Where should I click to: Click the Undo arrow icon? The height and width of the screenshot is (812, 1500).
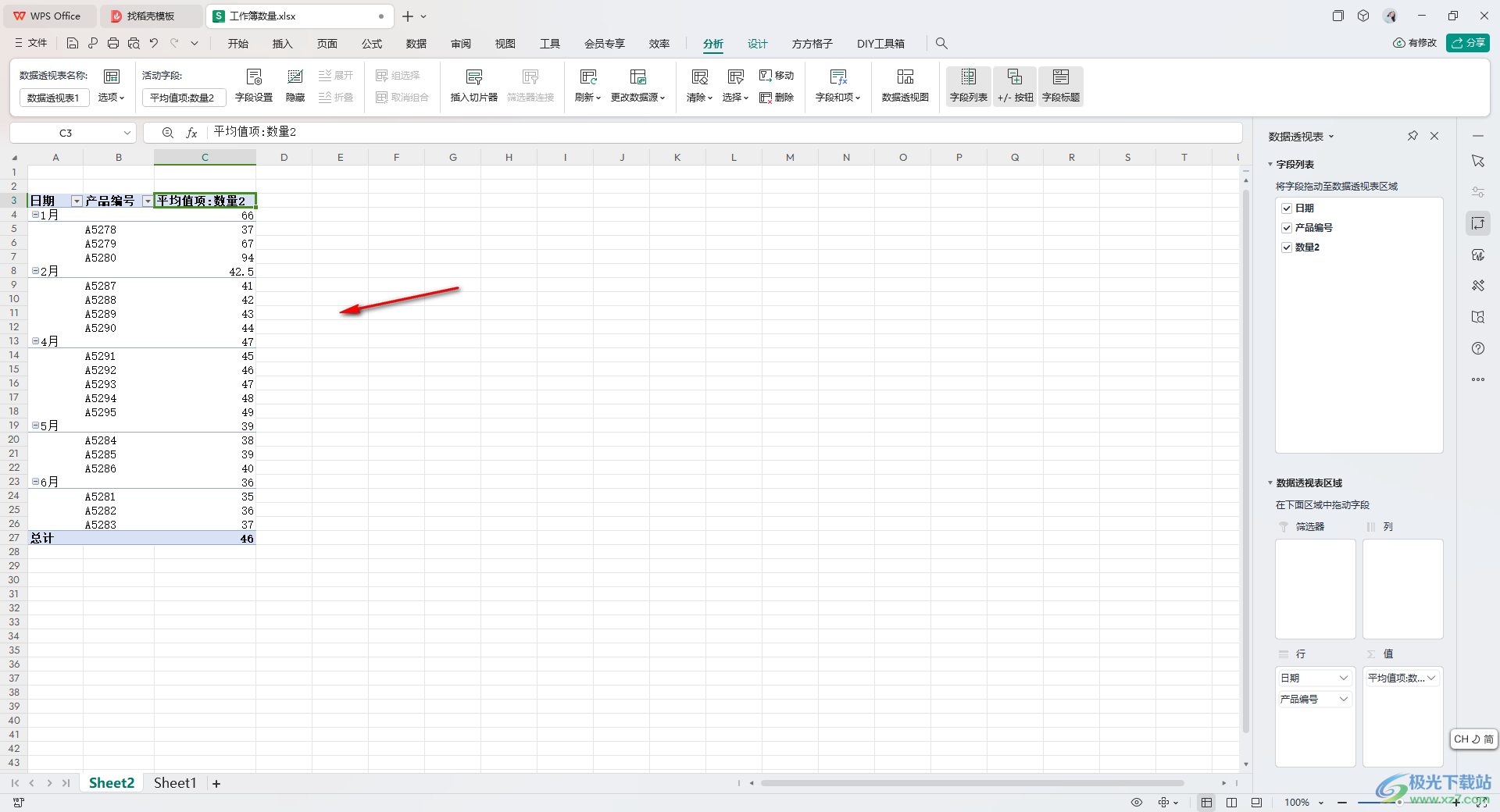[x=154, y=44]
